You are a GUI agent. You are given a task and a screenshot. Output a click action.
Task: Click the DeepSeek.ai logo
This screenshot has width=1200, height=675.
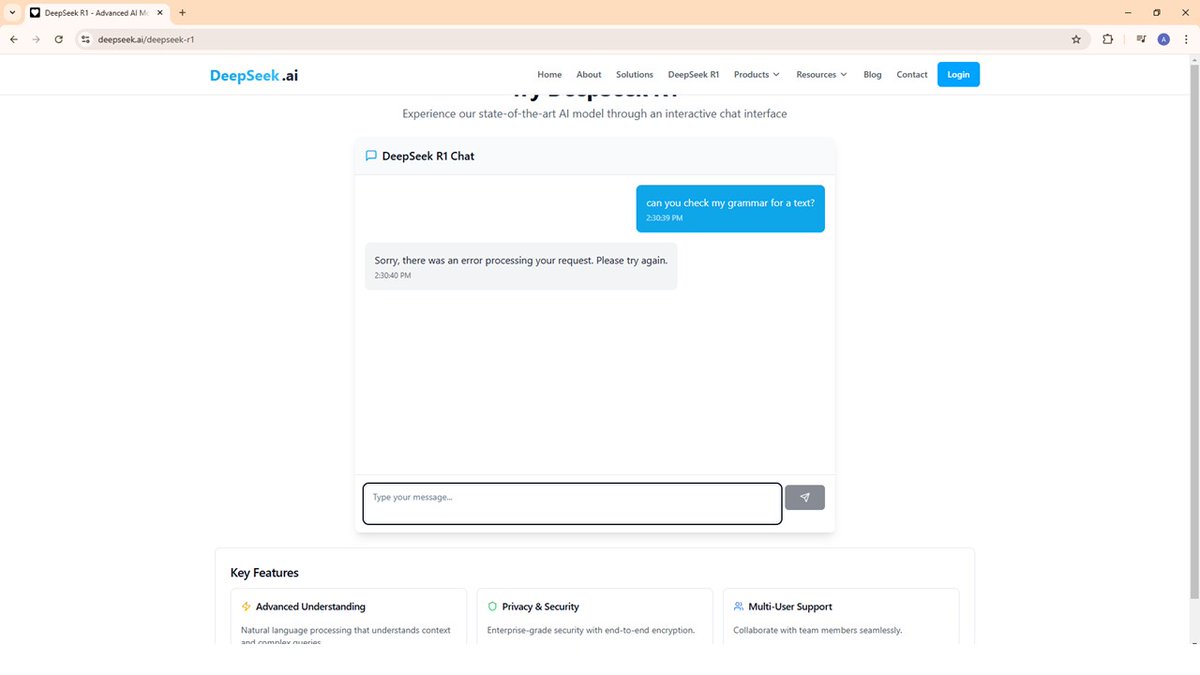[x=254, y=75]
